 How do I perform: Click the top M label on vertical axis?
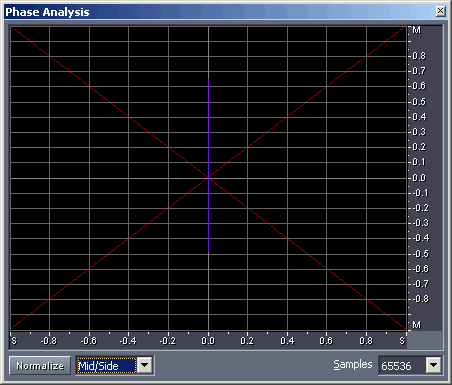tap(417, 30)
